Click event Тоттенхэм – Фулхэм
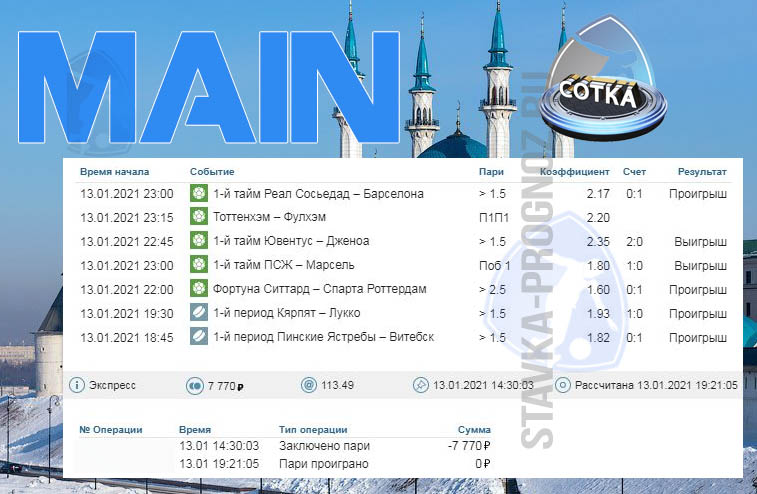Screen dimensions: 757x494 pos(269,217)
